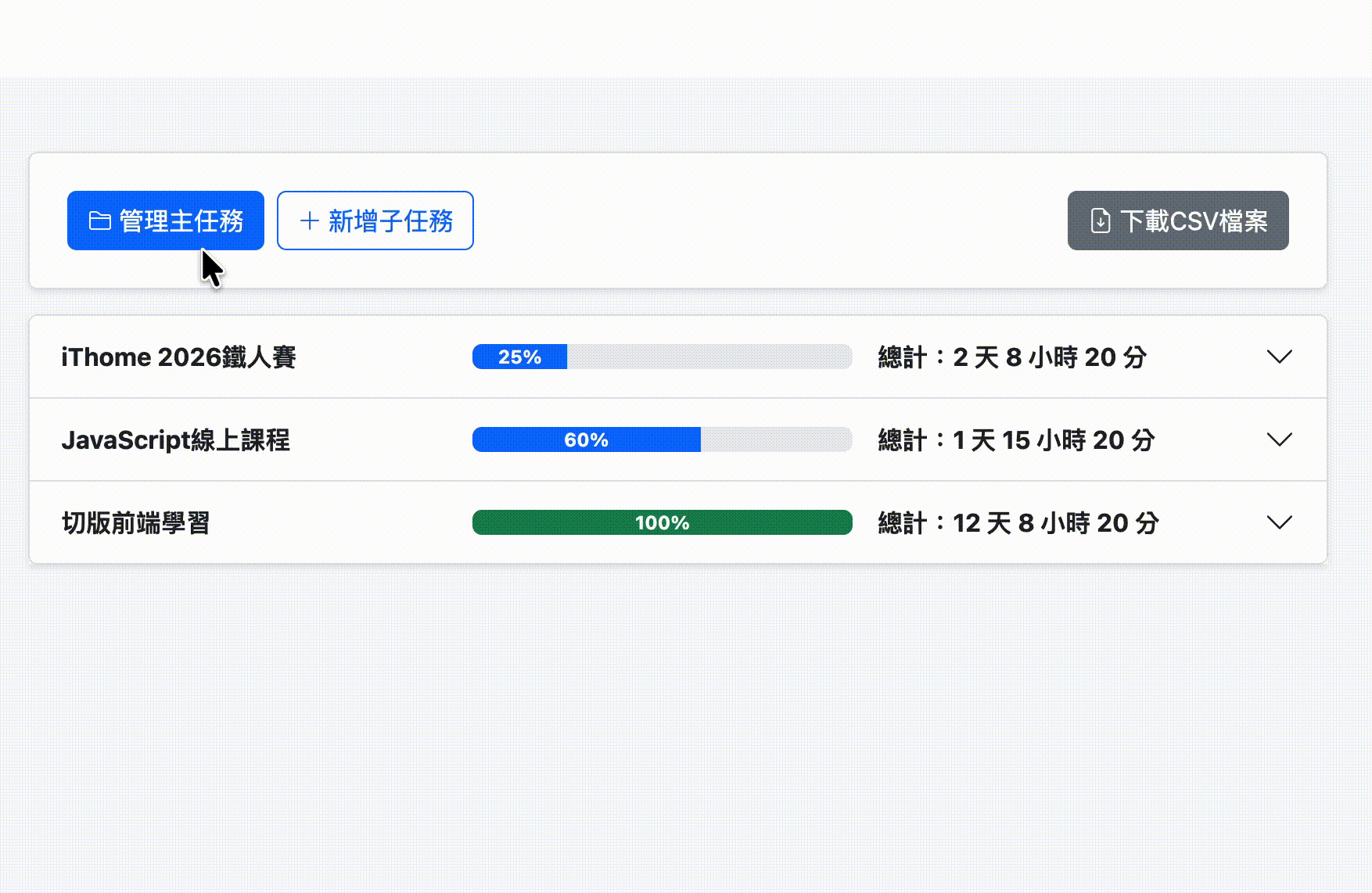Expand the JavaScript線上課程 row chevron
Image resolution: width=1372 pixels, height=893 pixels.
tap(1280, 439)
